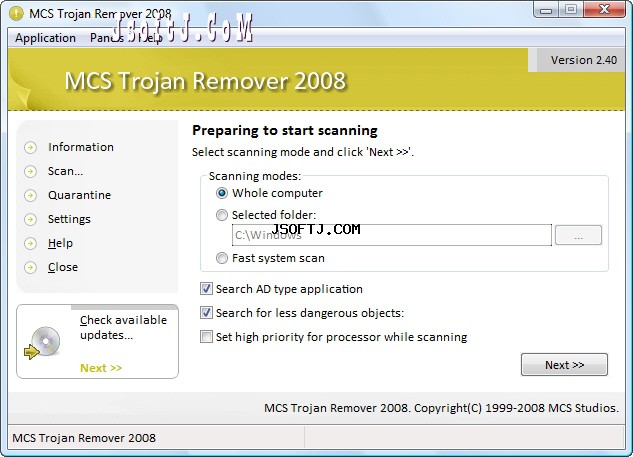The width and height of the screenshot is (633, 457).
Task: Click the status bar MCS Trojan Remover 2008 text
Action: point(84,438)
